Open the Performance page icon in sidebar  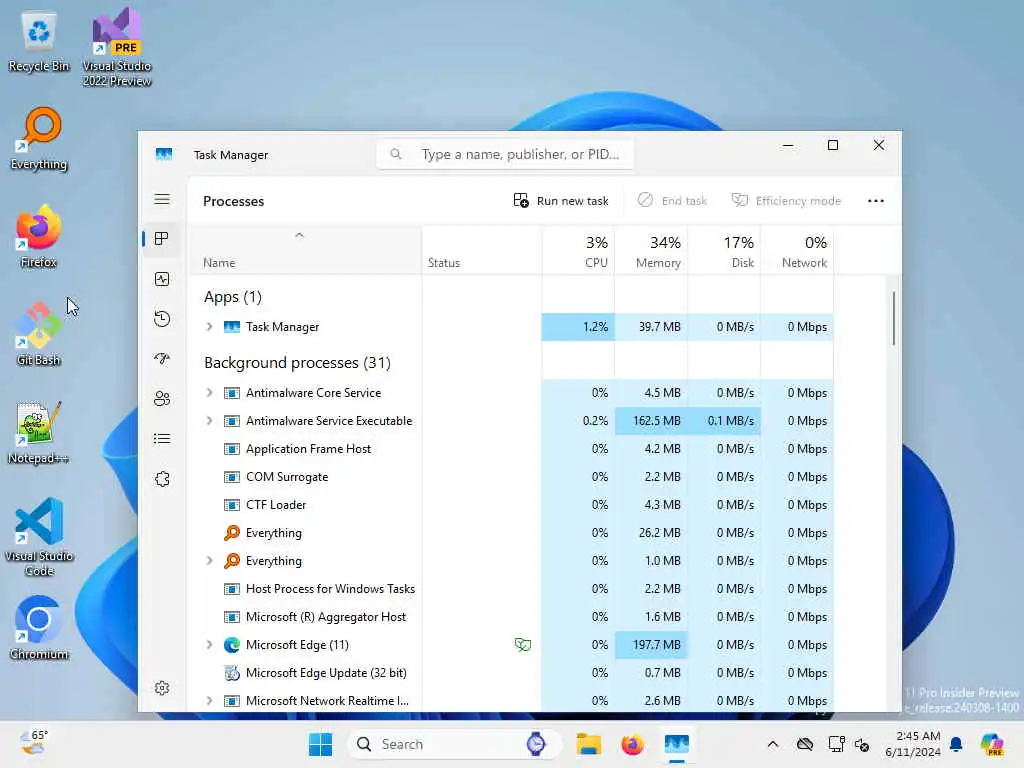click(x=162, y=280)
